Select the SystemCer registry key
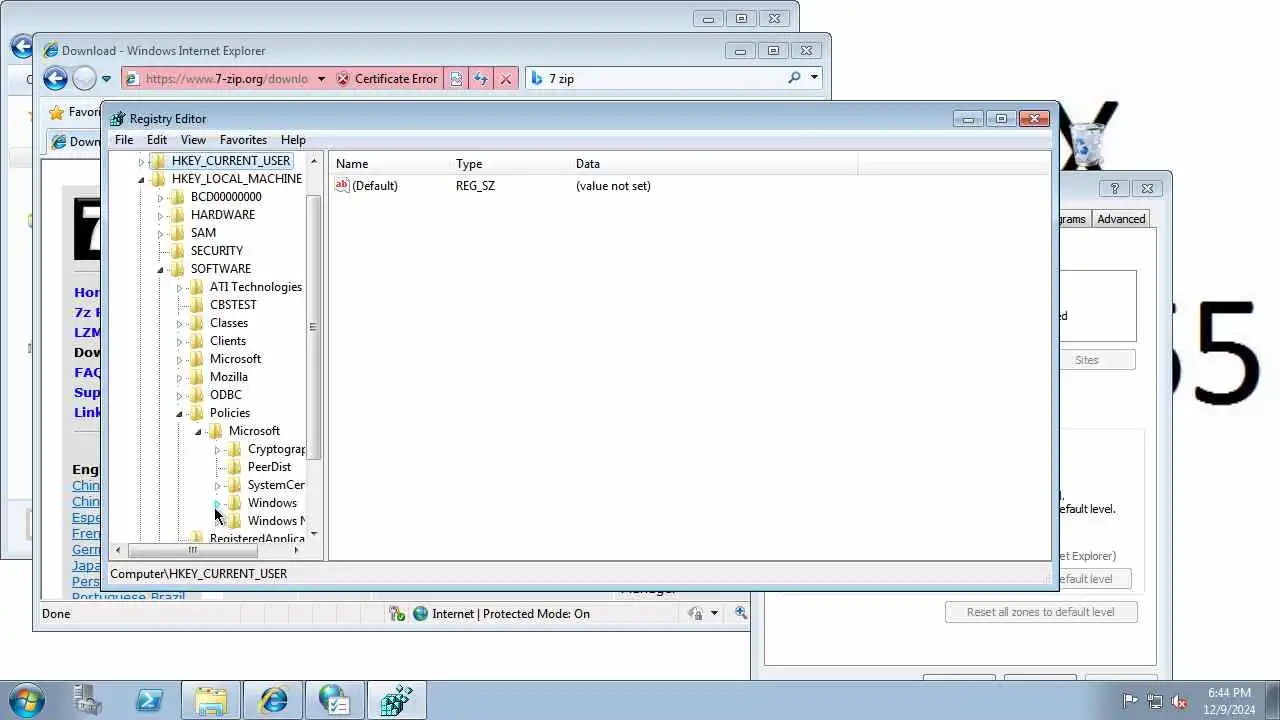1280x720 pixels. [x=276, y=485]
